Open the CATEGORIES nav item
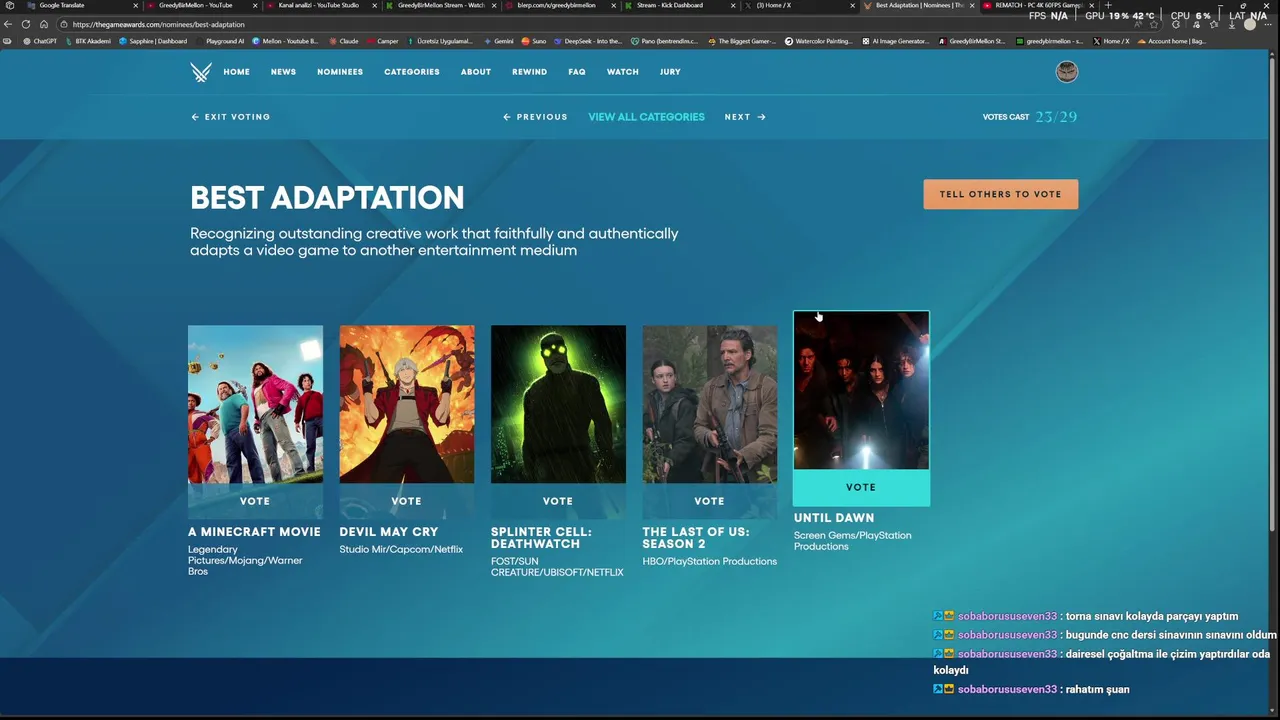1280x720 pixels. 412,72
